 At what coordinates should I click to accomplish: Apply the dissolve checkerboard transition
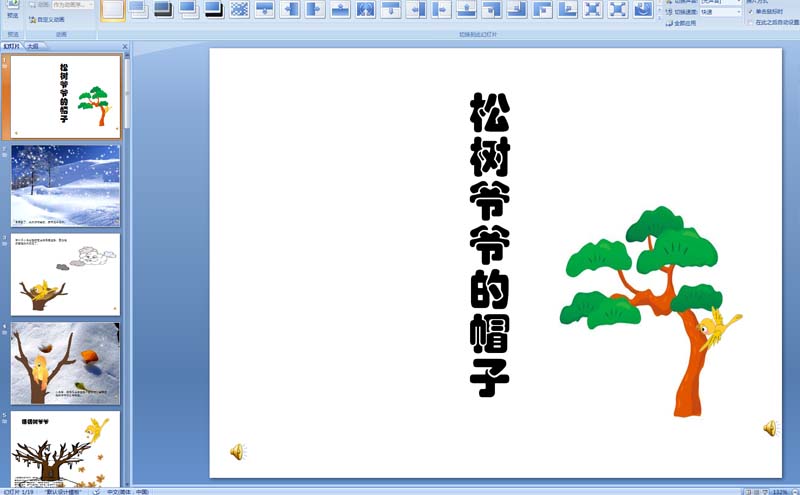(x=239, y=9)
